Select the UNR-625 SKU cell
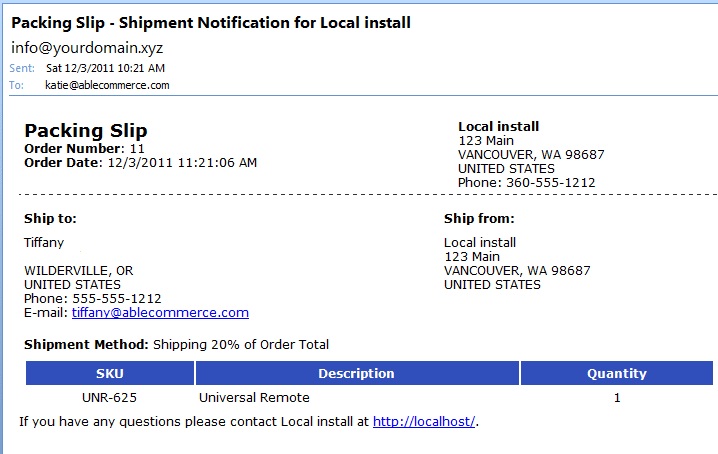The image size is (718, 454). tap(110, 397)
